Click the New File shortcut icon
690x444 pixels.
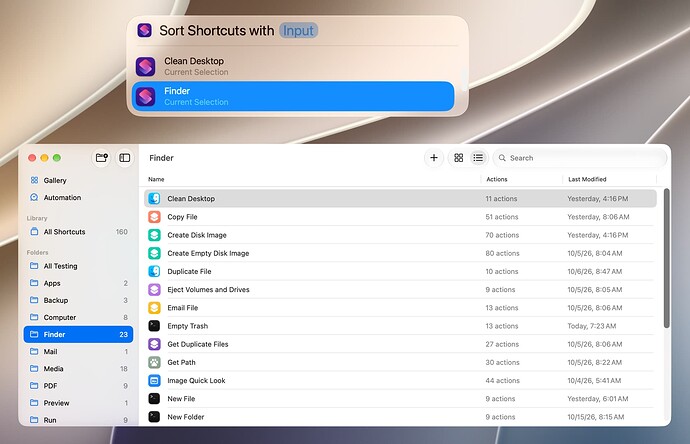(x=154, y=399)
